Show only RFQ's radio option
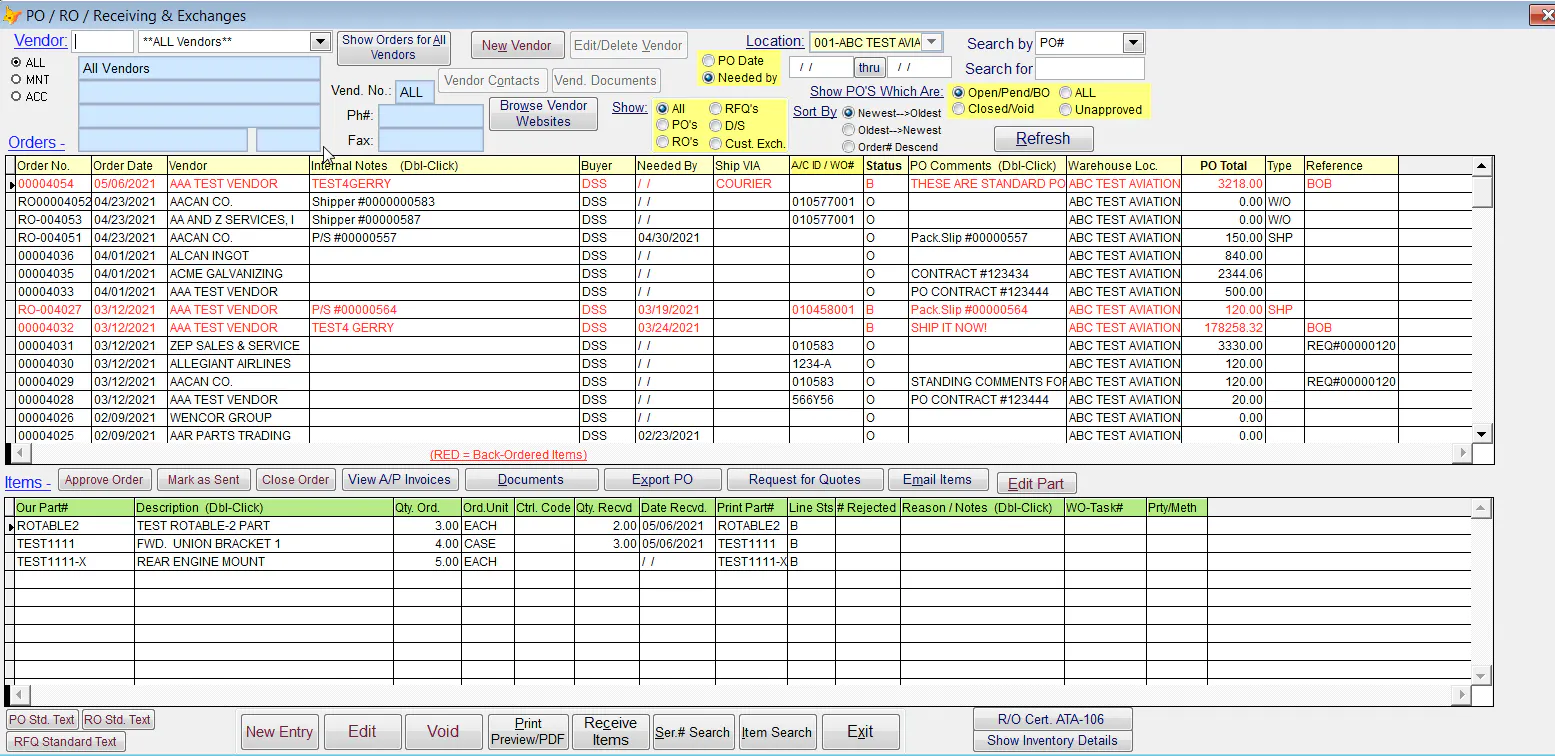The image size is (1555, 756). tap(715, 108)
